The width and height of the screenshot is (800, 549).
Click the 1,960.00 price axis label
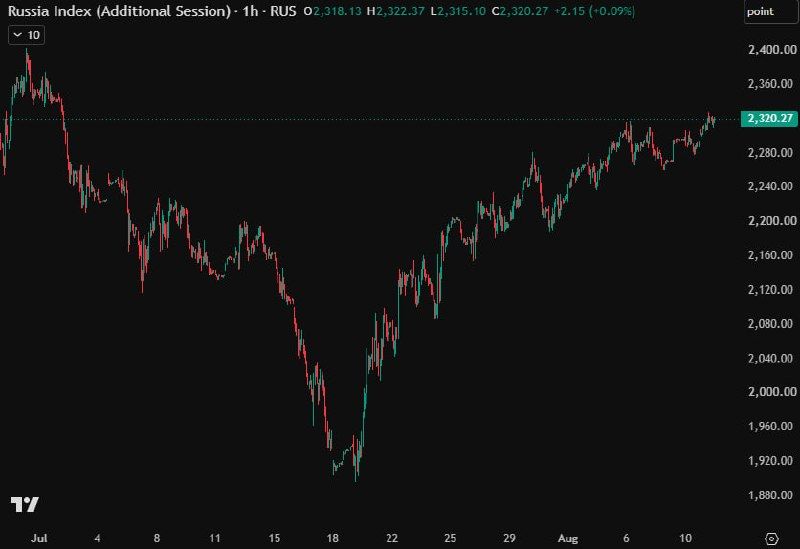coord(770,426)
